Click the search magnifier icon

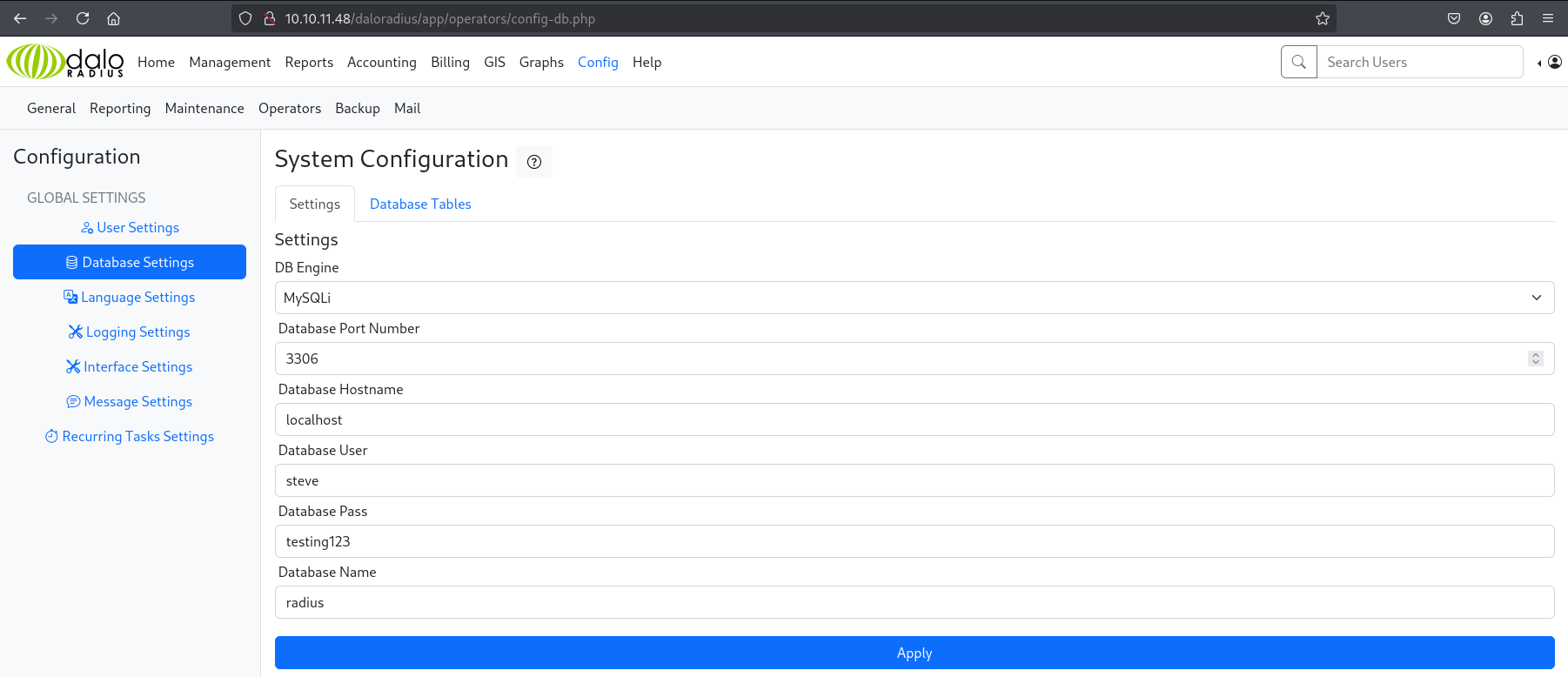(x=1298, y=62)
